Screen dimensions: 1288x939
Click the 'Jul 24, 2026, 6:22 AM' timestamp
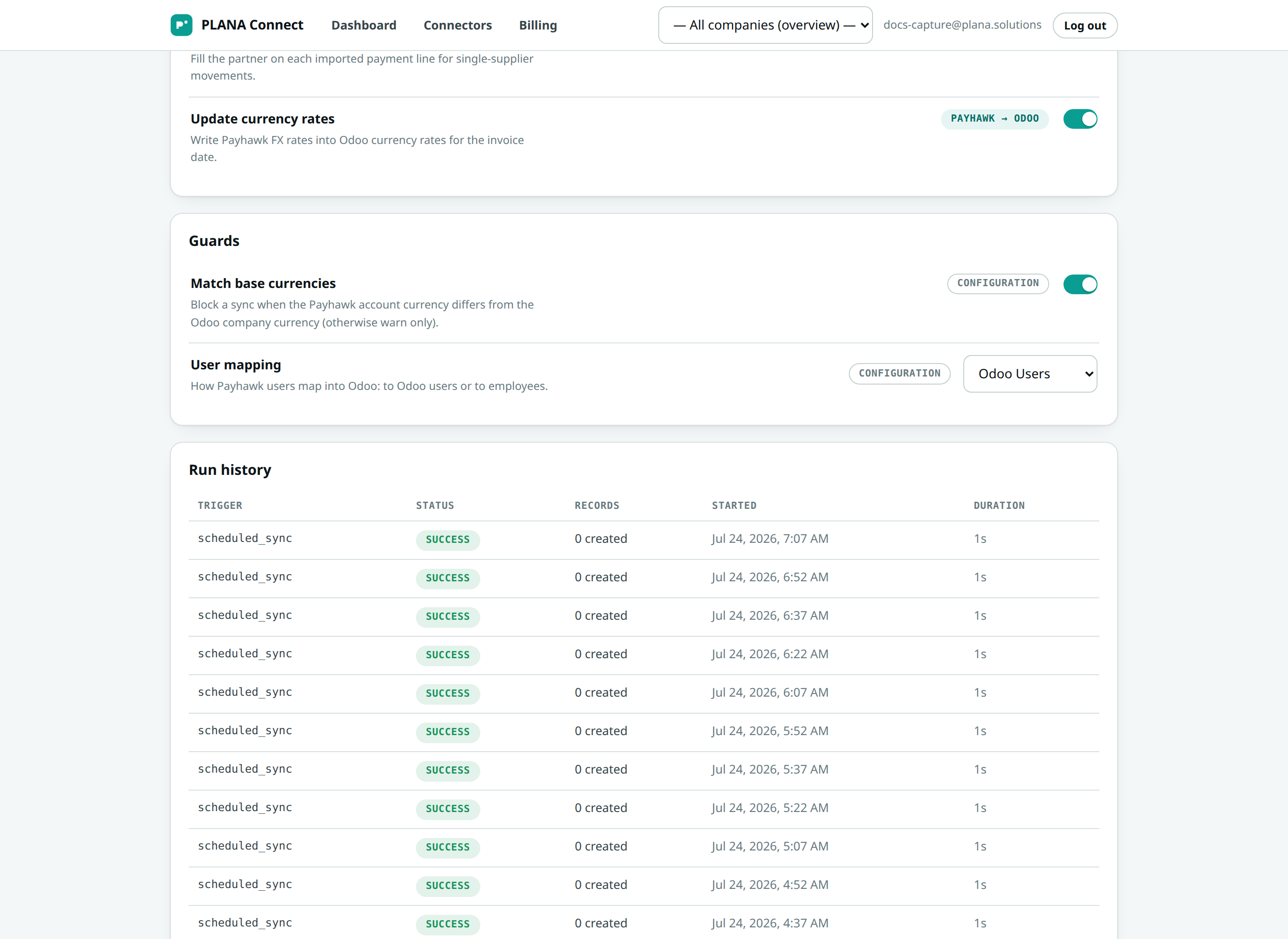(x=770, y=654)
